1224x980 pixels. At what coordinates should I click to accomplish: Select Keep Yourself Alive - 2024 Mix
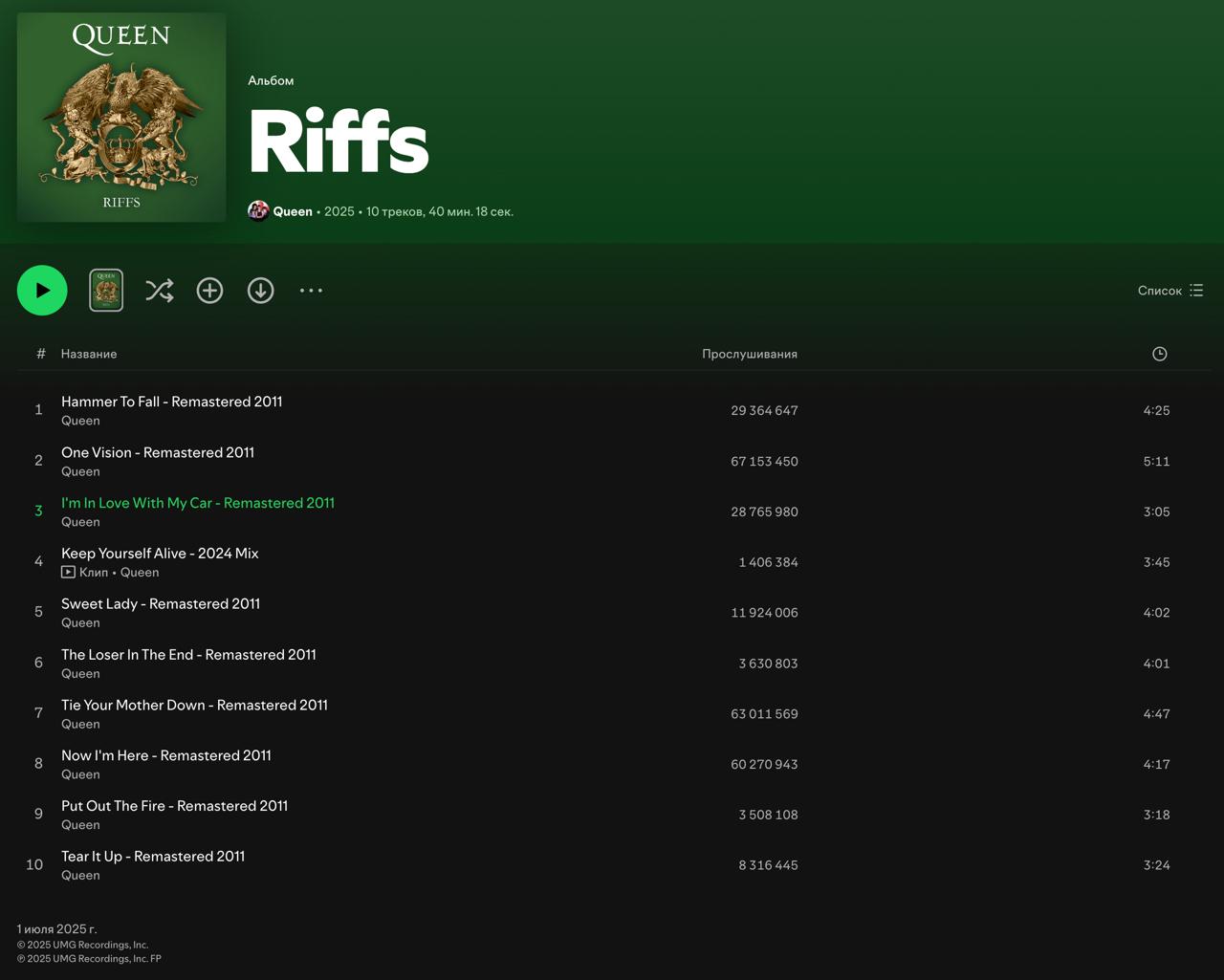160,554
